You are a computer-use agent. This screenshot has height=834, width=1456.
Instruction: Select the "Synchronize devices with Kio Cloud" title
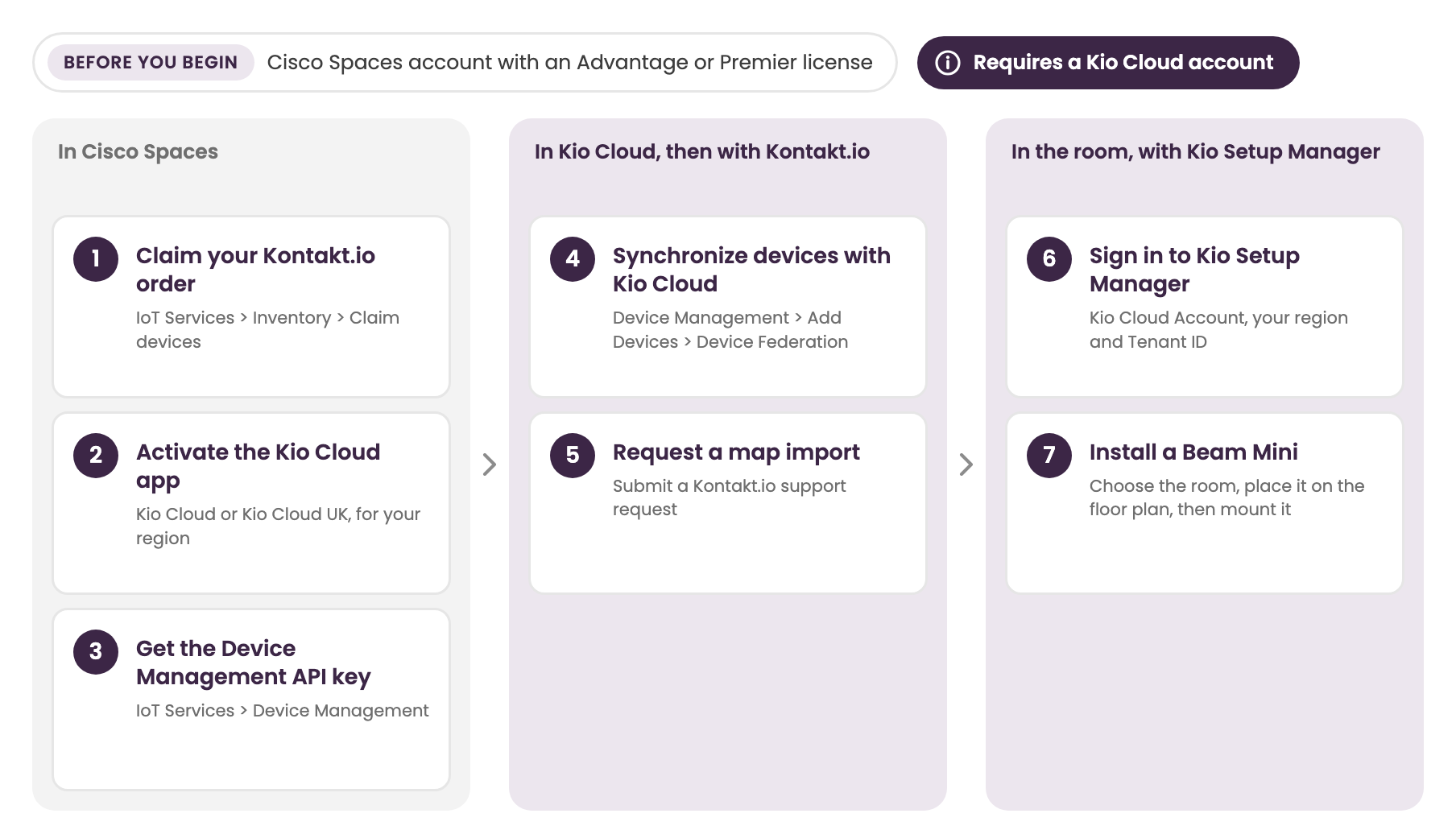(751, 270)
